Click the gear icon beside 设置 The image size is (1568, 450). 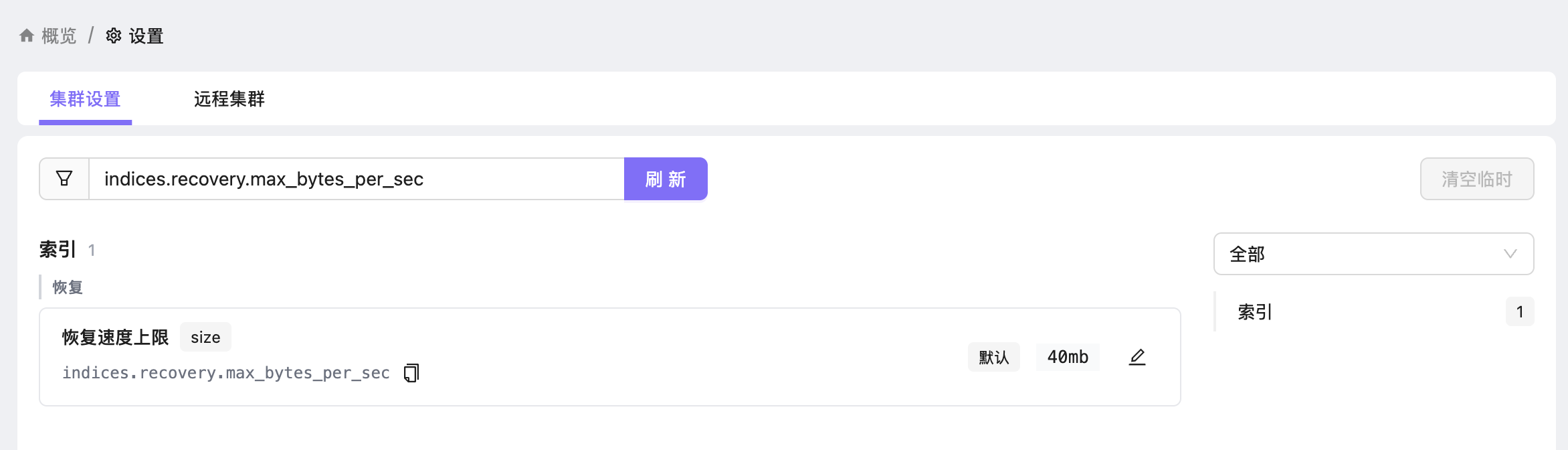point(114,35)
